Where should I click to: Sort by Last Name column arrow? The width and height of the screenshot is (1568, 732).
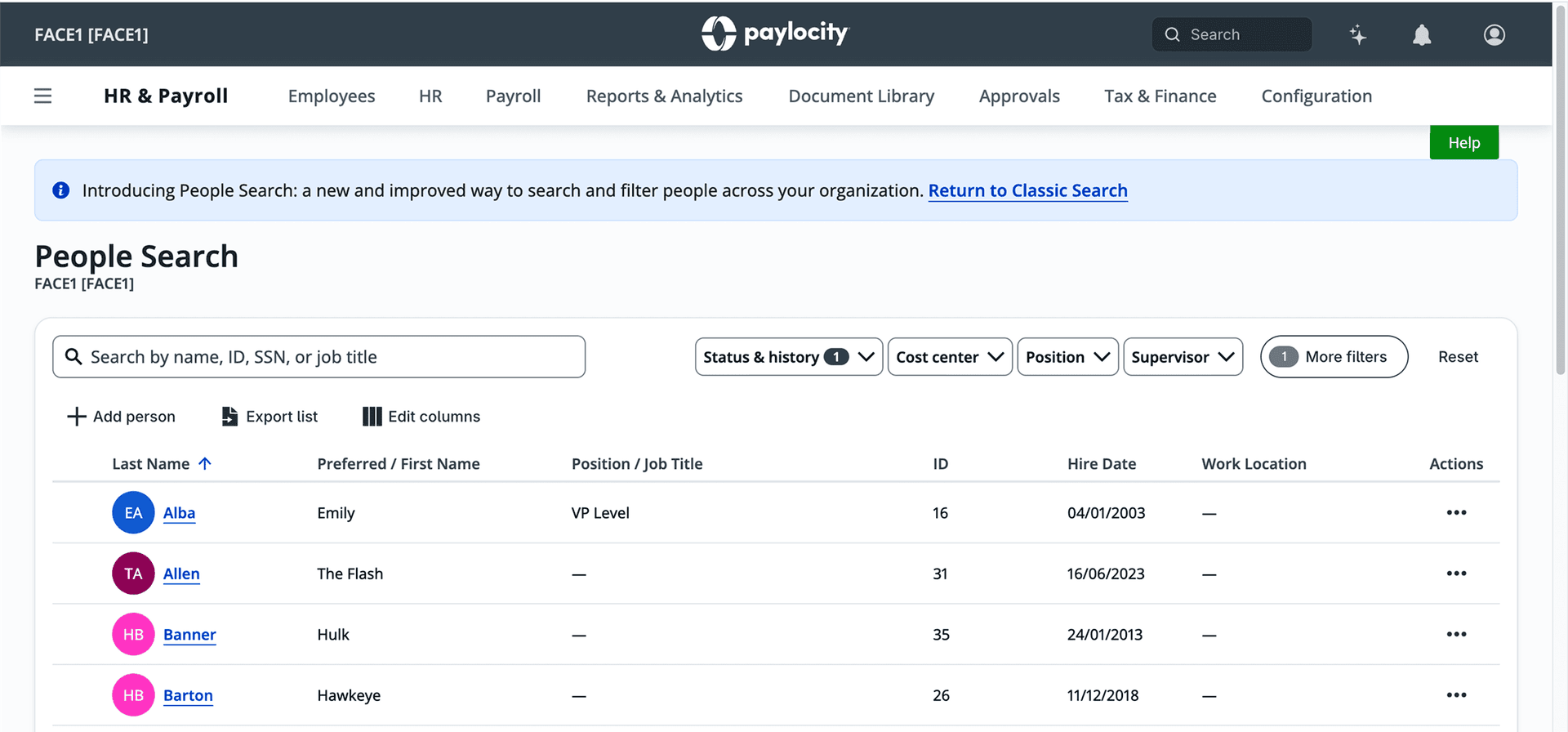205,464
